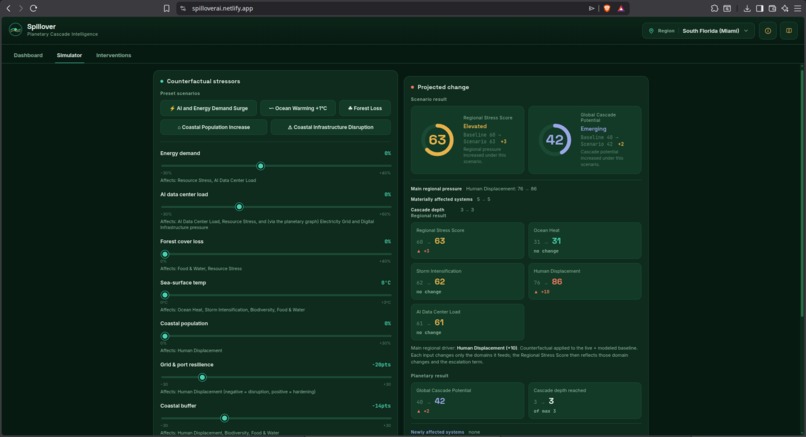Open Brave wallet icon in toolbar

click(772, 8)
